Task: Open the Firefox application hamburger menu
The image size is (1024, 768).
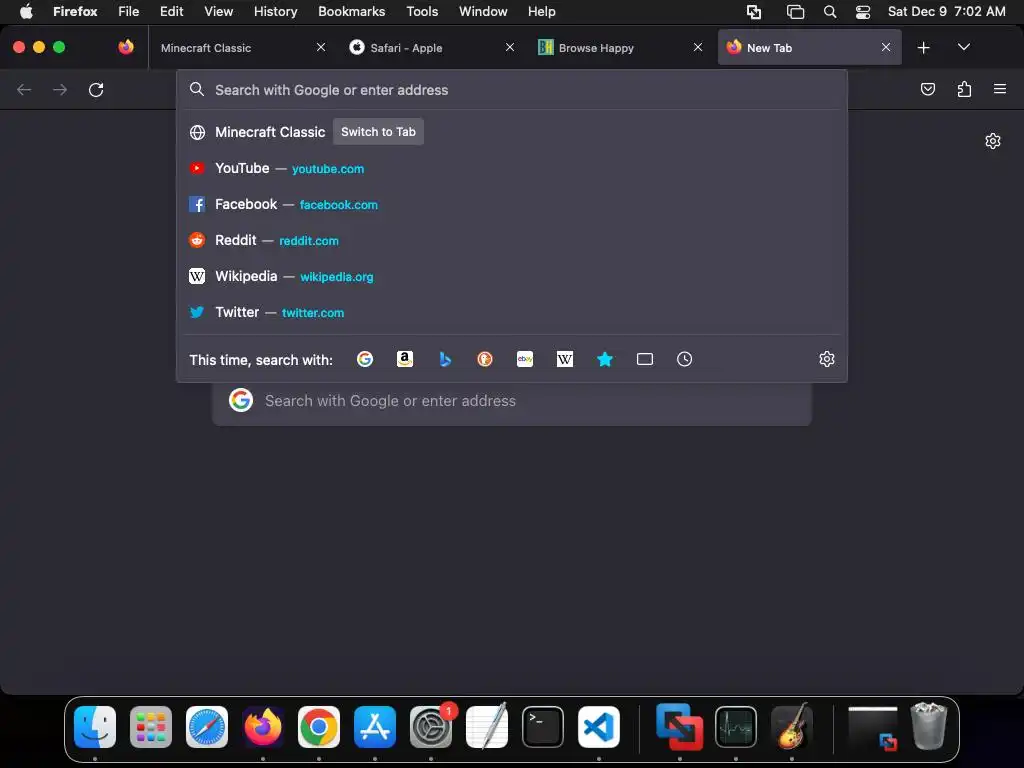Action: [1000, 89]
